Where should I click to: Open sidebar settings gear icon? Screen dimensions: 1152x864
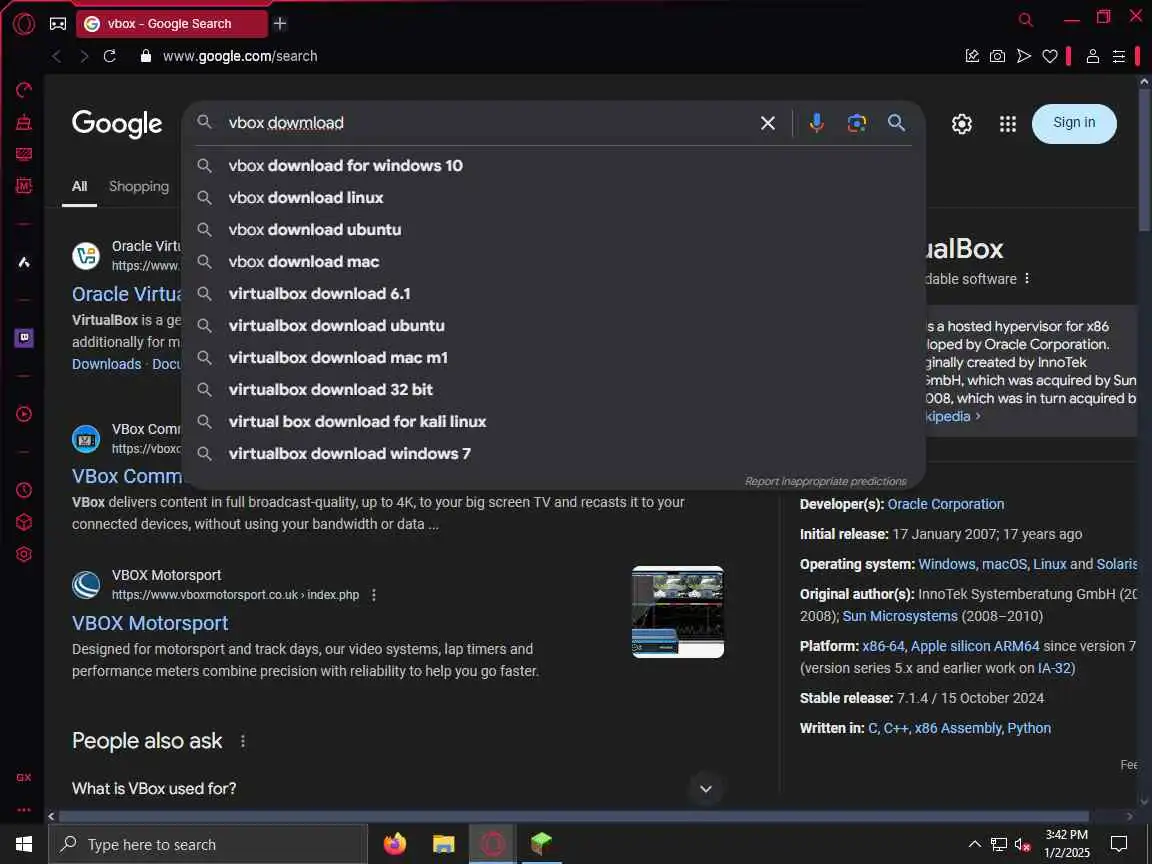24,555
